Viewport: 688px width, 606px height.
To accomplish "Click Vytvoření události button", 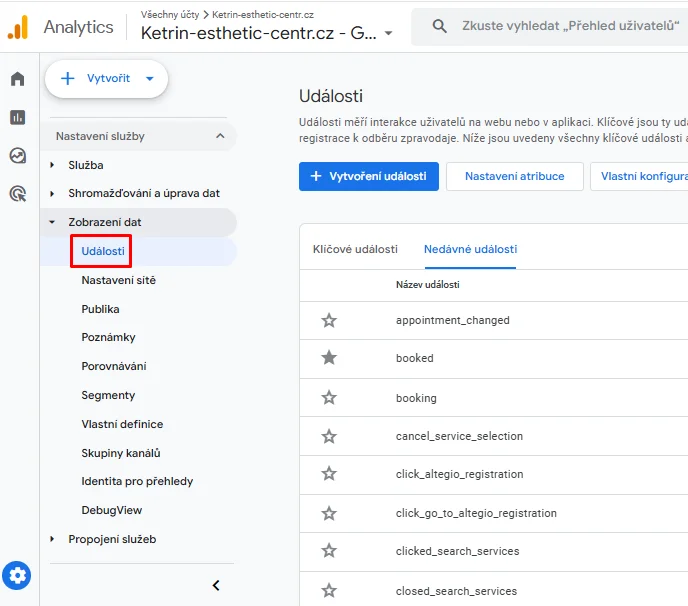I will [369, 176].
